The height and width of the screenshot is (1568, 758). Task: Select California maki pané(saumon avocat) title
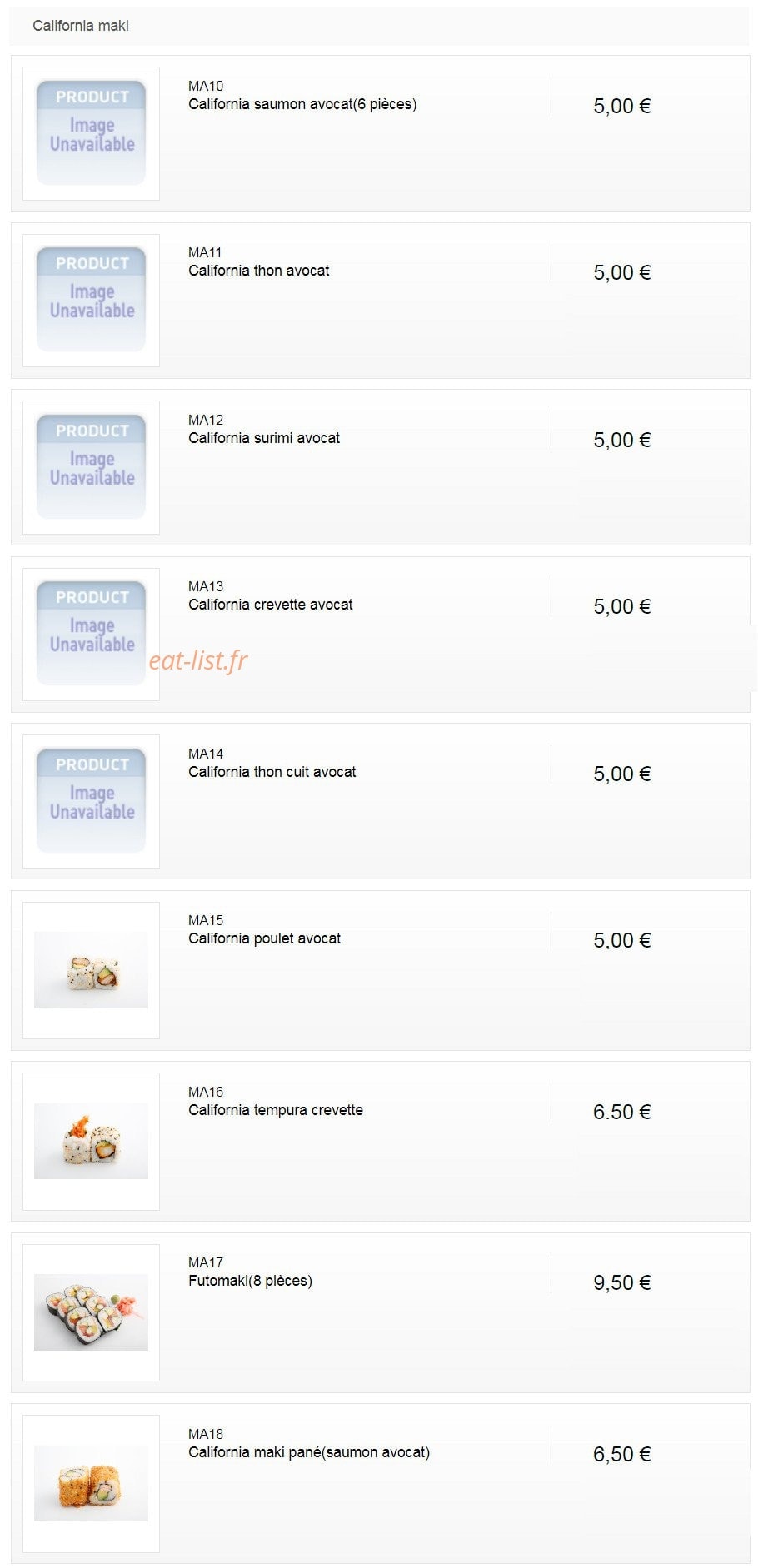309,1452
